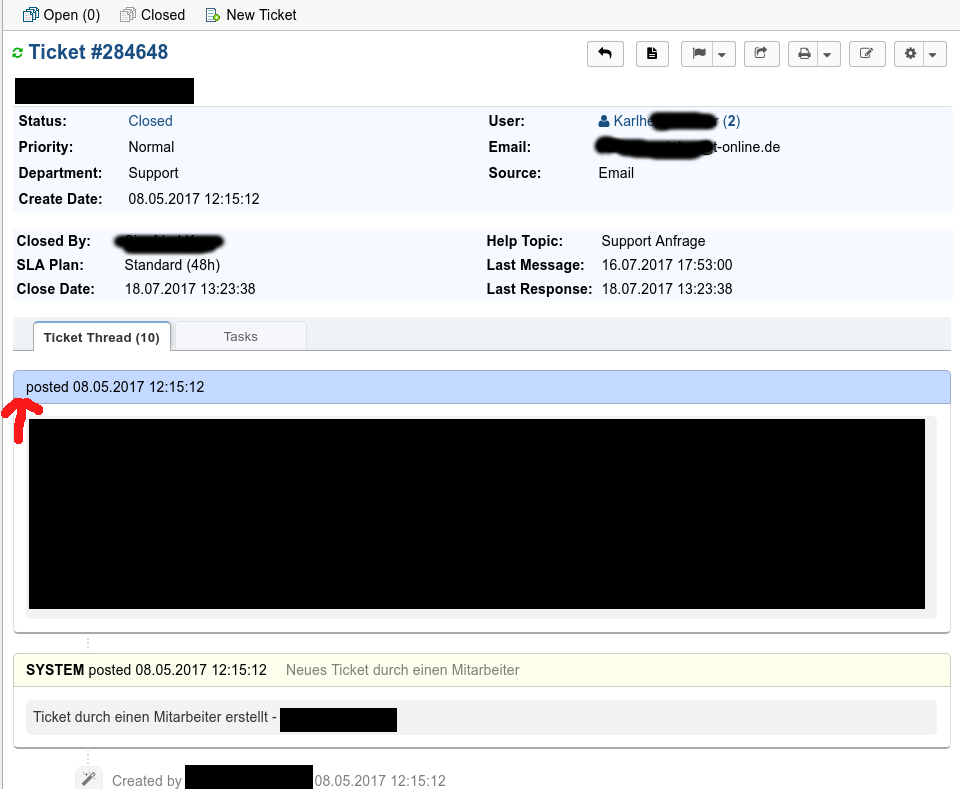Expand the flag icon dropdown arrow
960x789 pixels.
point(719,53)
